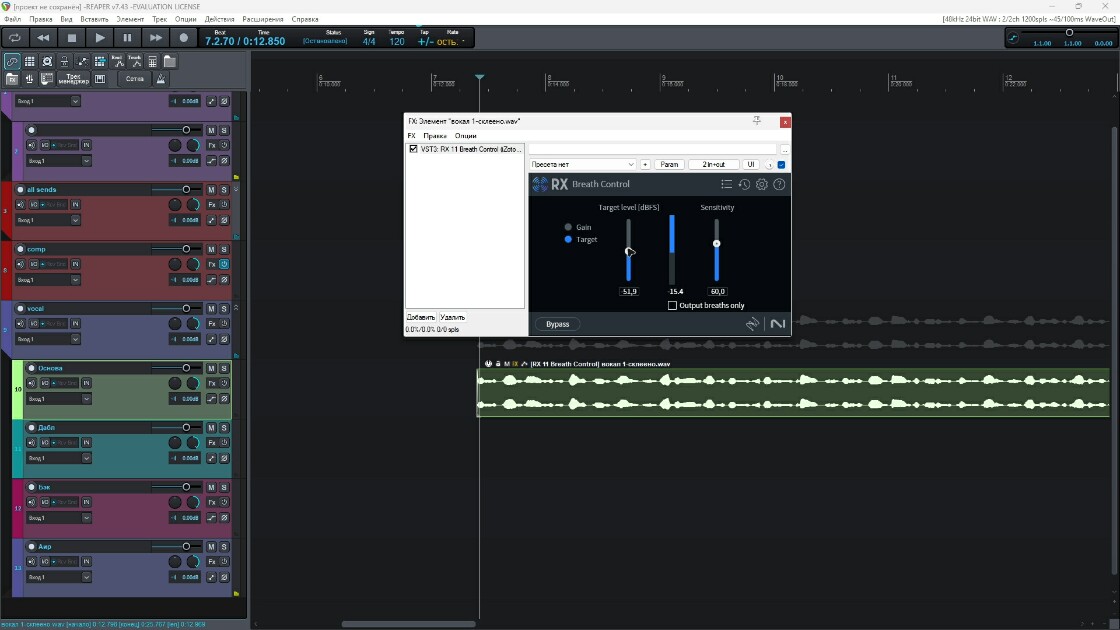The height and width of the screenshot is (630, 1120).
Task: Open the virtual MIDI keyboard icon
Action: pos(100,79)
